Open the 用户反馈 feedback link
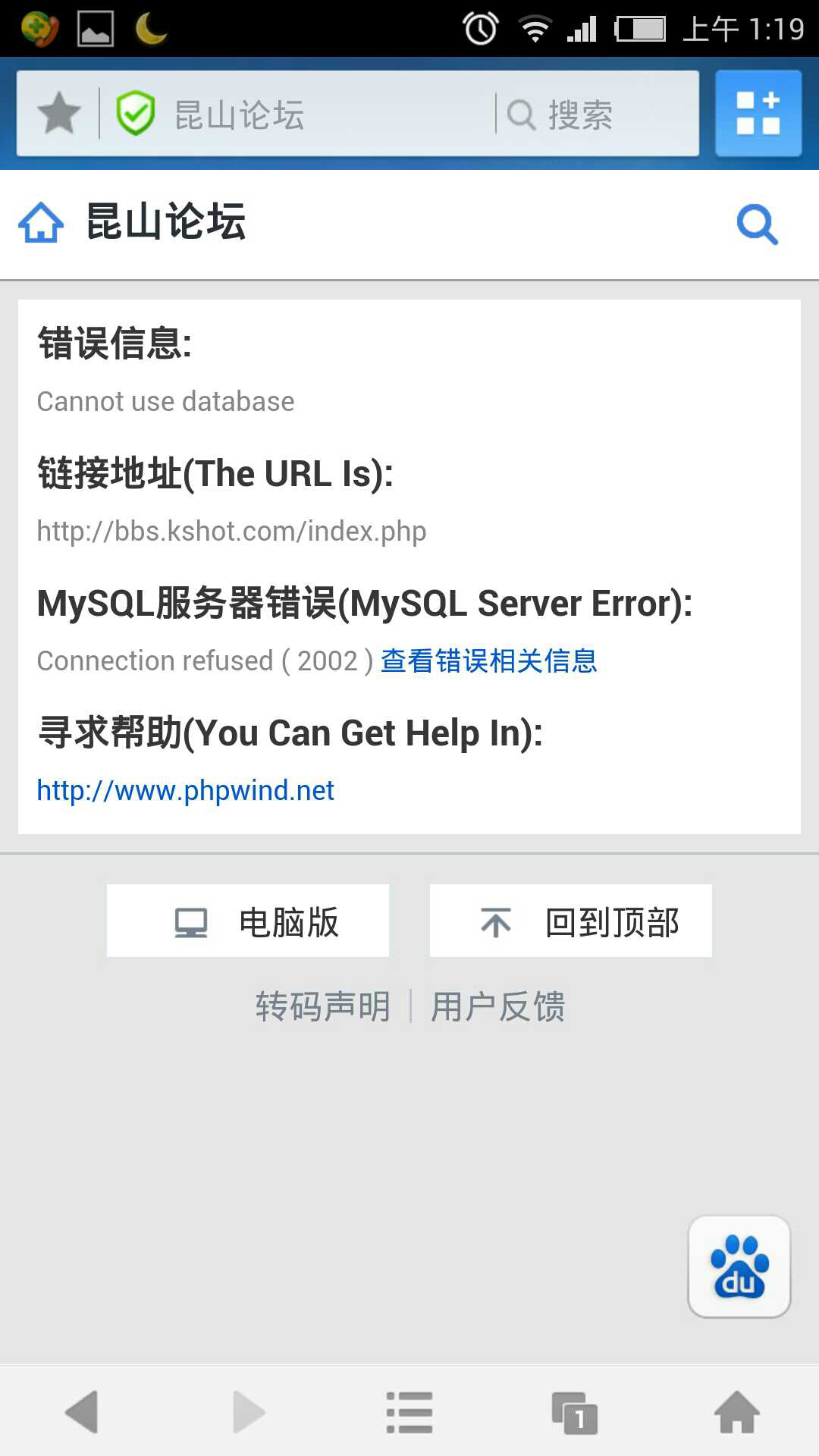819x1456 pixels. point(498,1007)
